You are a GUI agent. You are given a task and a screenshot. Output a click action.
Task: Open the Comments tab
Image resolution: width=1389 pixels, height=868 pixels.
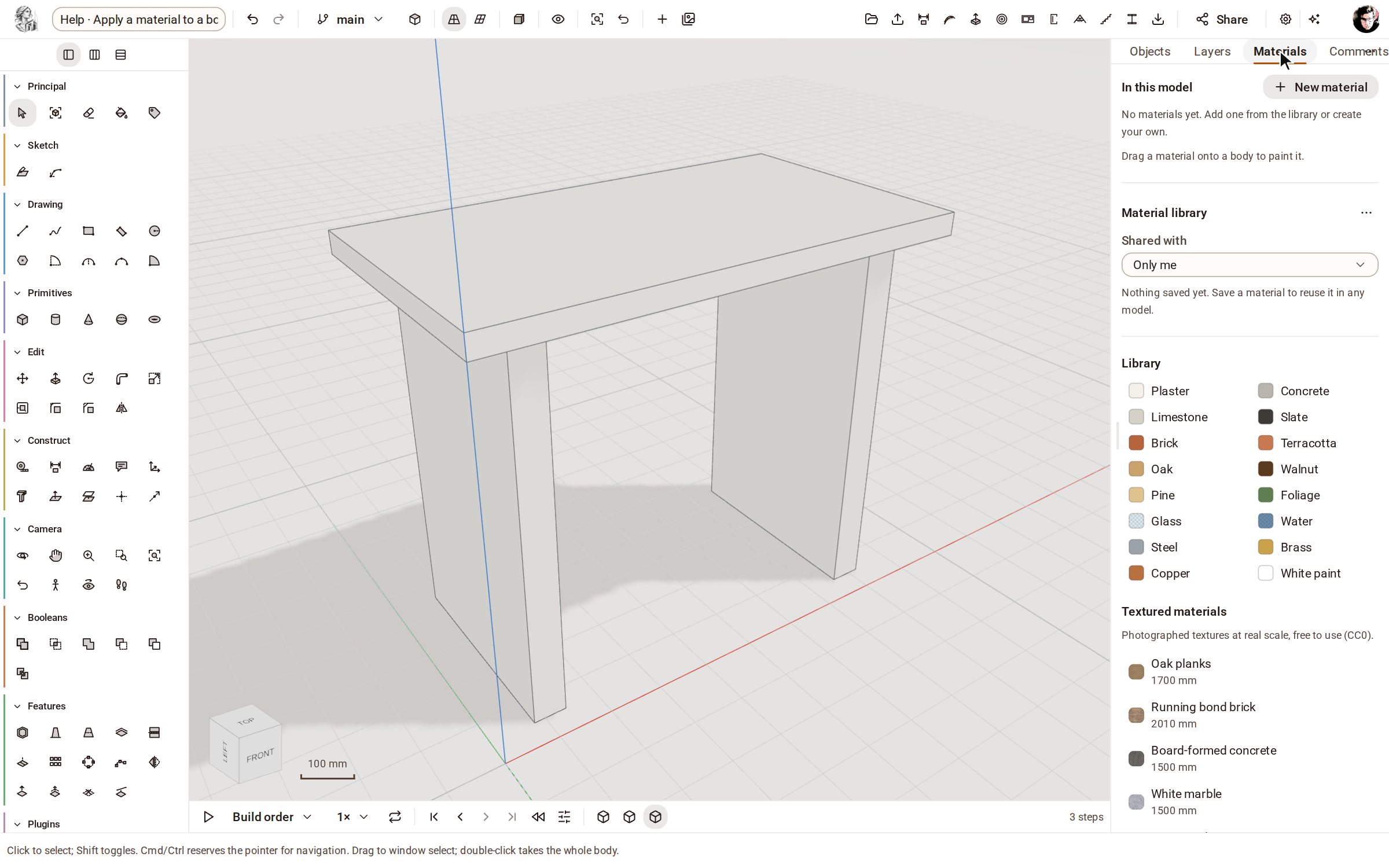pyautogui.click(x=1358, y=52)
